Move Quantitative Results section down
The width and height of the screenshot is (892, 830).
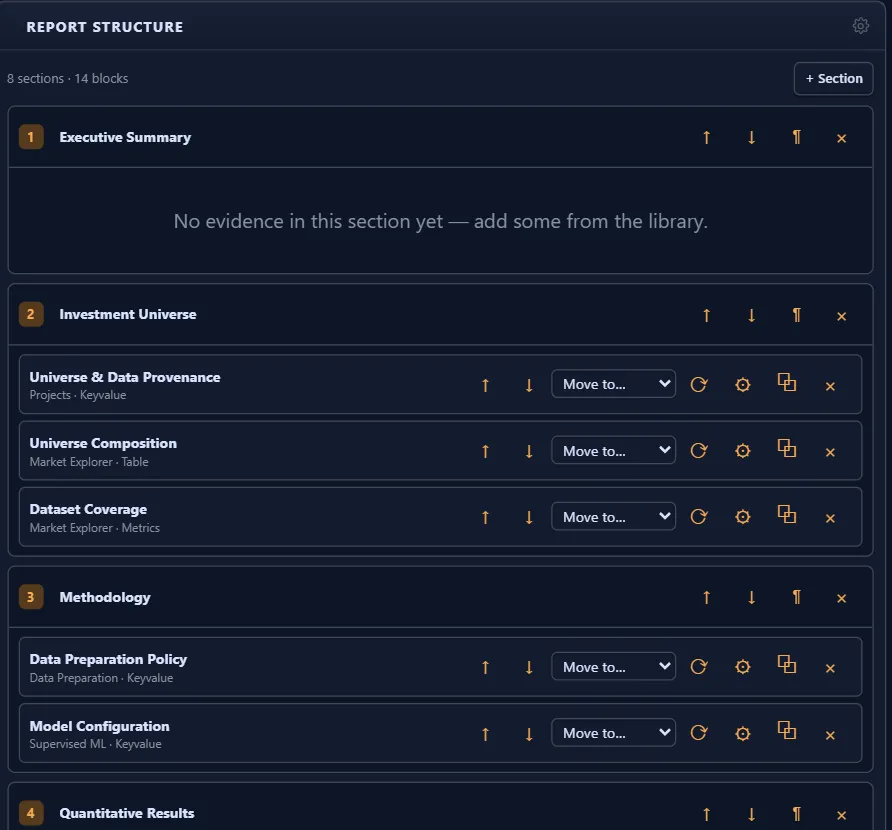pos(751,815)
